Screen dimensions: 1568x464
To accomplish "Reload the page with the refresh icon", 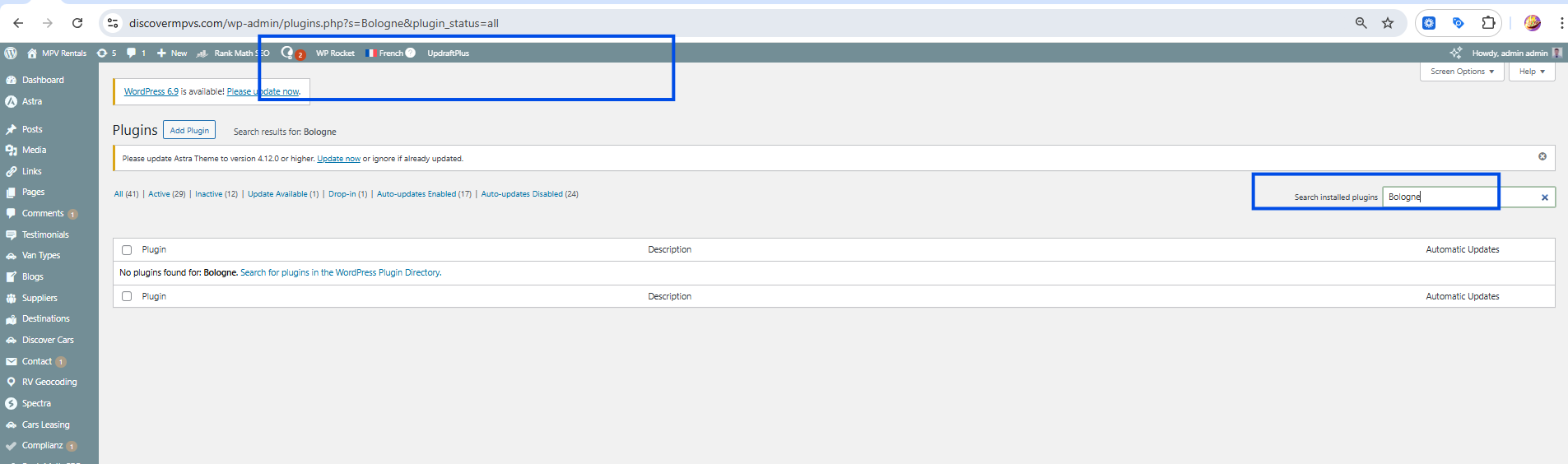I will coord(77,23).
